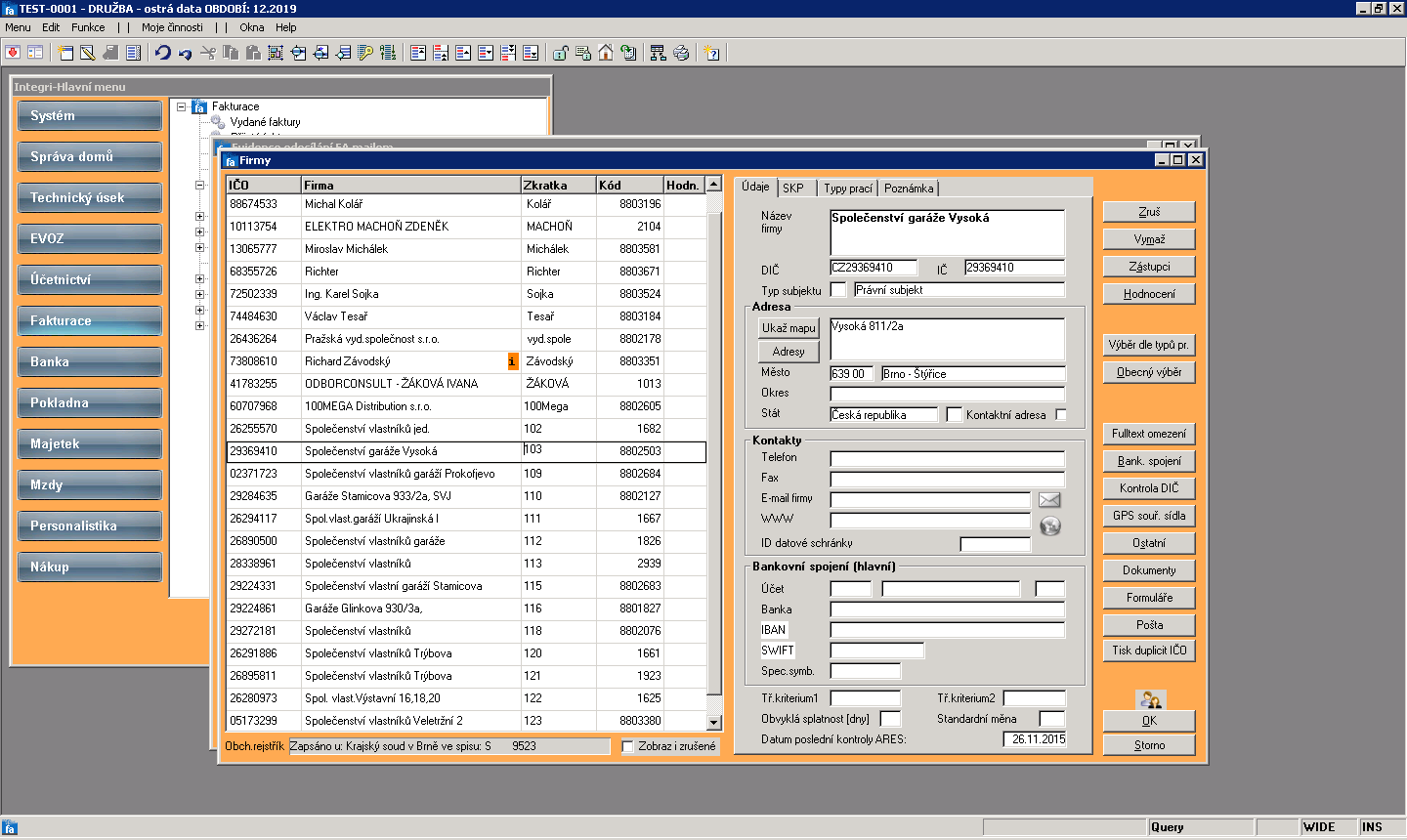Click the envelope icon beside E-mail firmy
Image resolution: width=1407 pixels, height=840 pixels.
(1049, 500)
